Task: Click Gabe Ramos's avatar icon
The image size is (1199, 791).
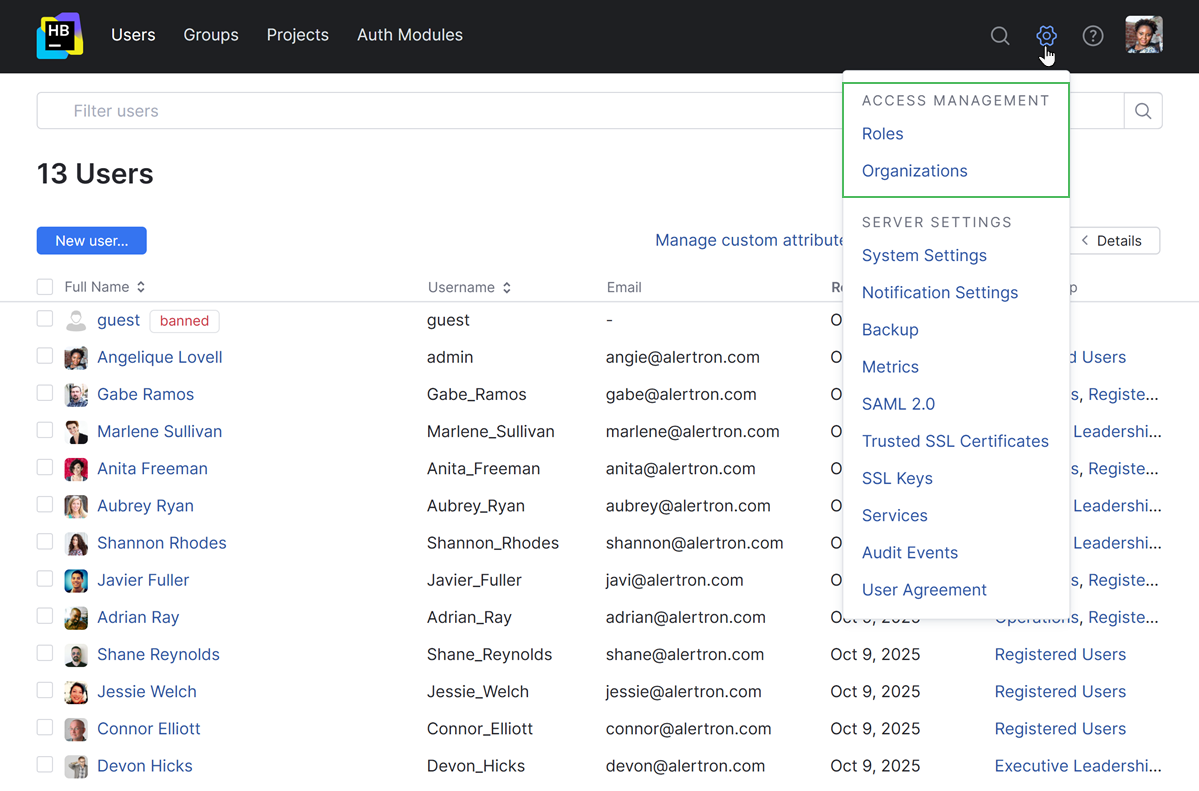Action: click(x=76, y=395)
